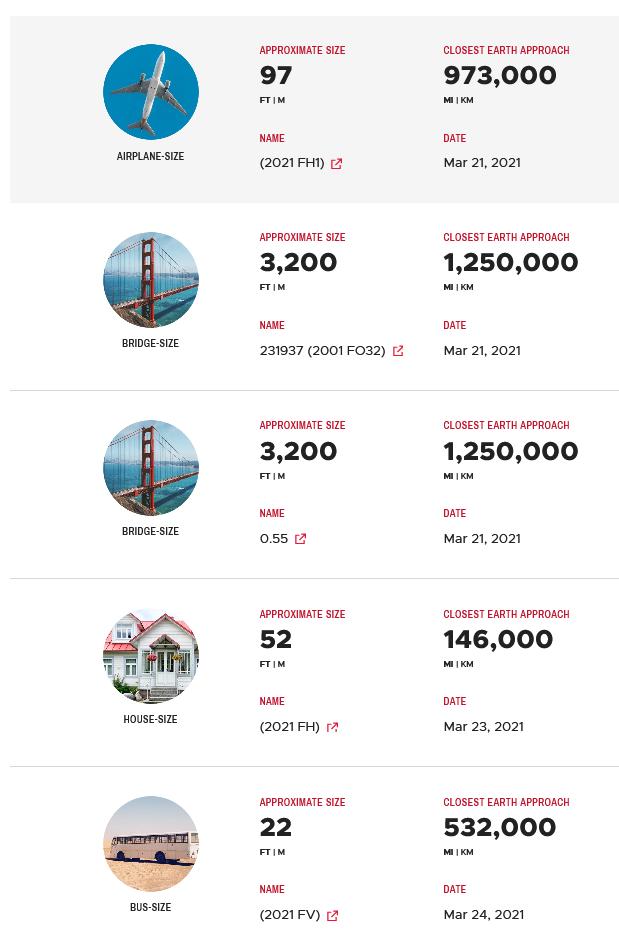This screenshot has height=945, width=619.
Task: Click bridge thumbnail for 231937 (2001 FO32)
Action: tap(151, 280)
